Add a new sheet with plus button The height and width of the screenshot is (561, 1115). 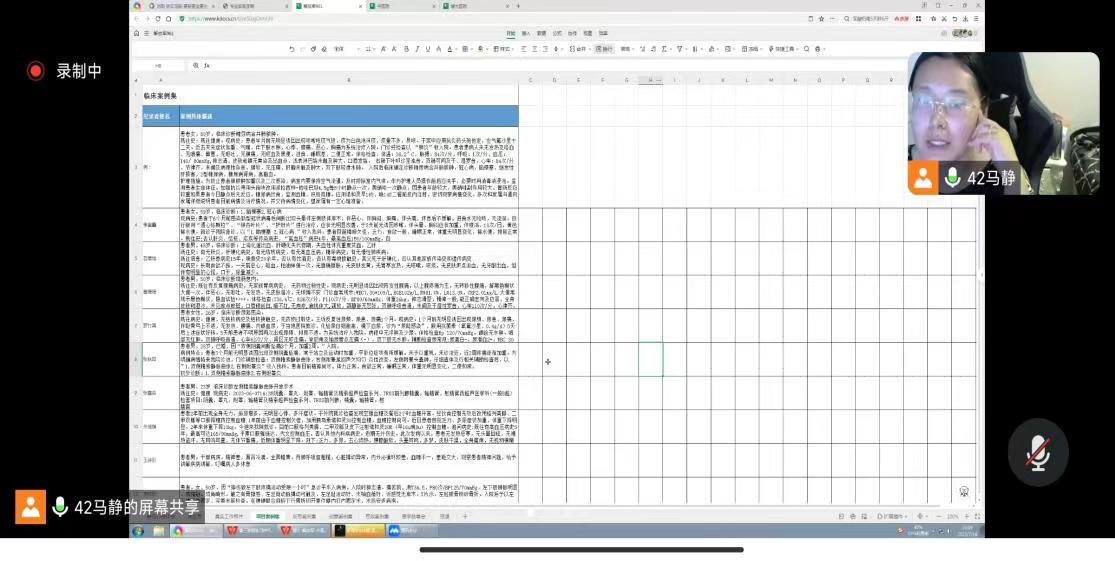tap(462, 516)
